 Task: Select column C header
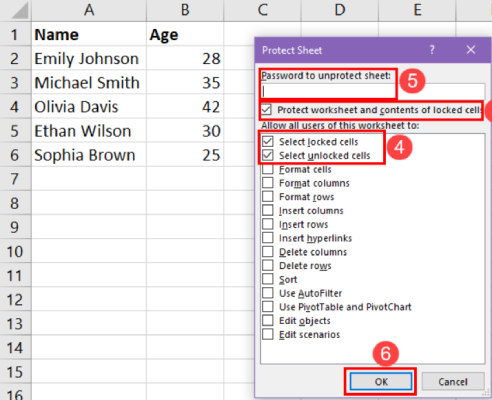click(262, 10)
